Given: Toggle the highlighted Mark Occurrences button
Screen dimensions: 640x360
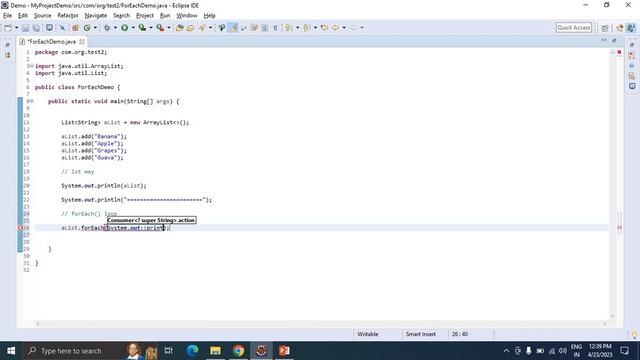Looking at the screenshot, I should [233, 28].
